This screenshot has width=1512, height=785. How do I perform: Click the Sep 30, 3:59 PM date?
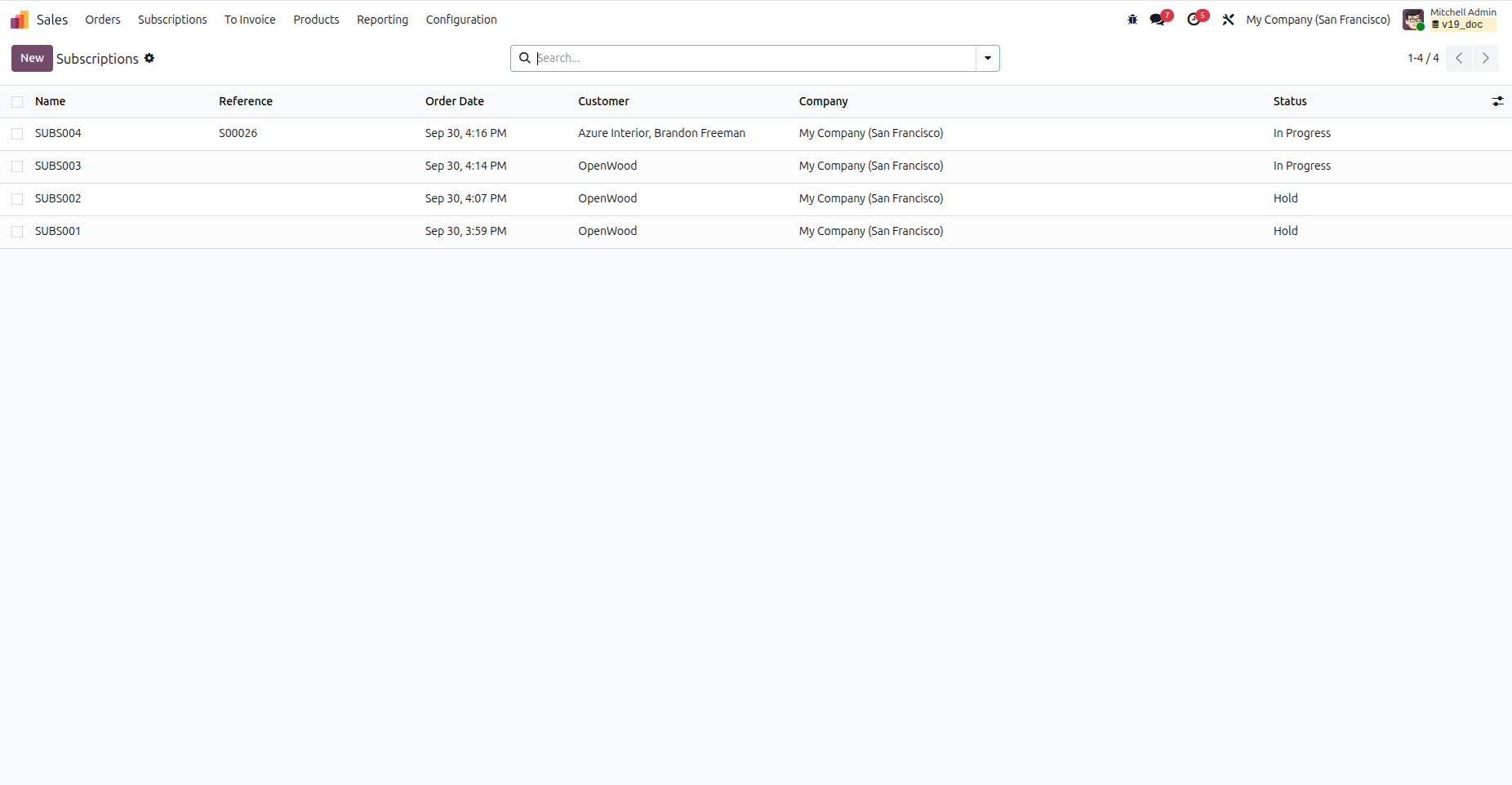pyautogui.click(x=465, y=231)
